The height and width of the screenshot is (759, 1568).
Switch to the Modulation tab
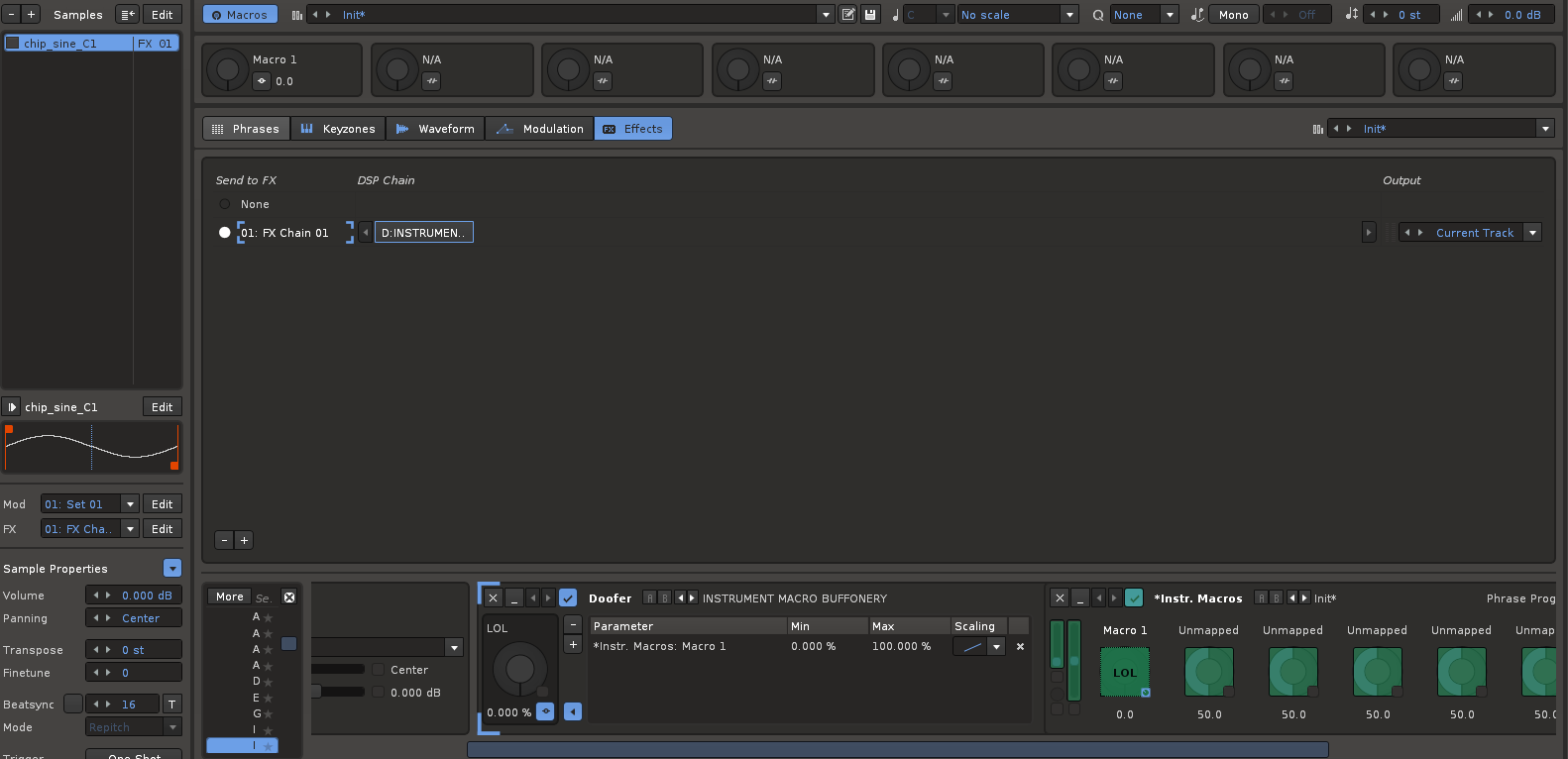(x=539, y=129)
